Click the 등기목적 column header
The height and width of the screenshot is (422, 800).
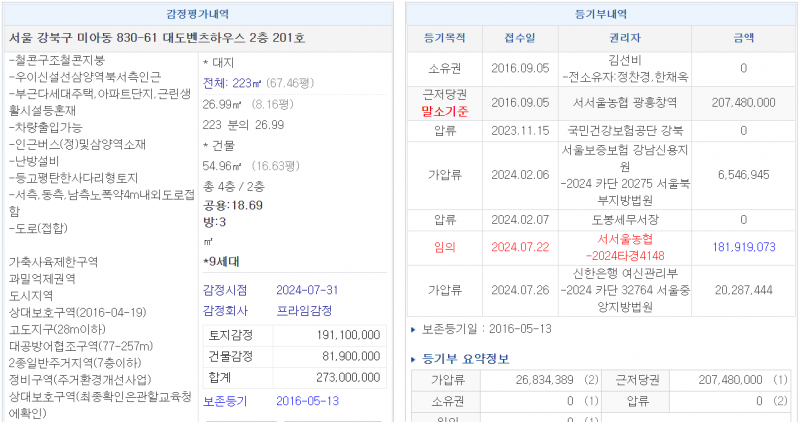click(x=444, y=38)
